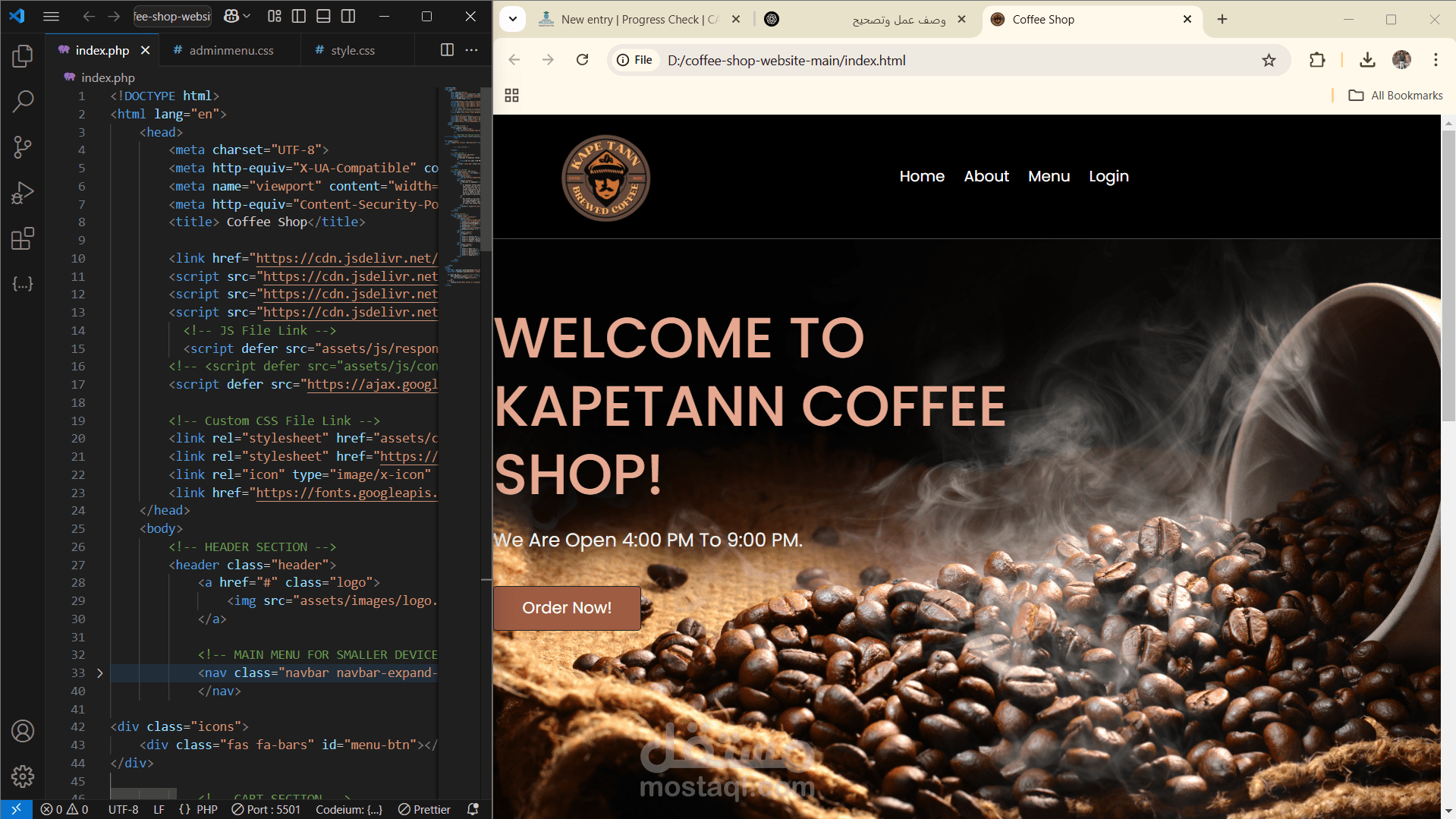The width and height of the screenshot is (1456, 819).
Task: Toggle the primary side bar
Action: pos(299,16)
